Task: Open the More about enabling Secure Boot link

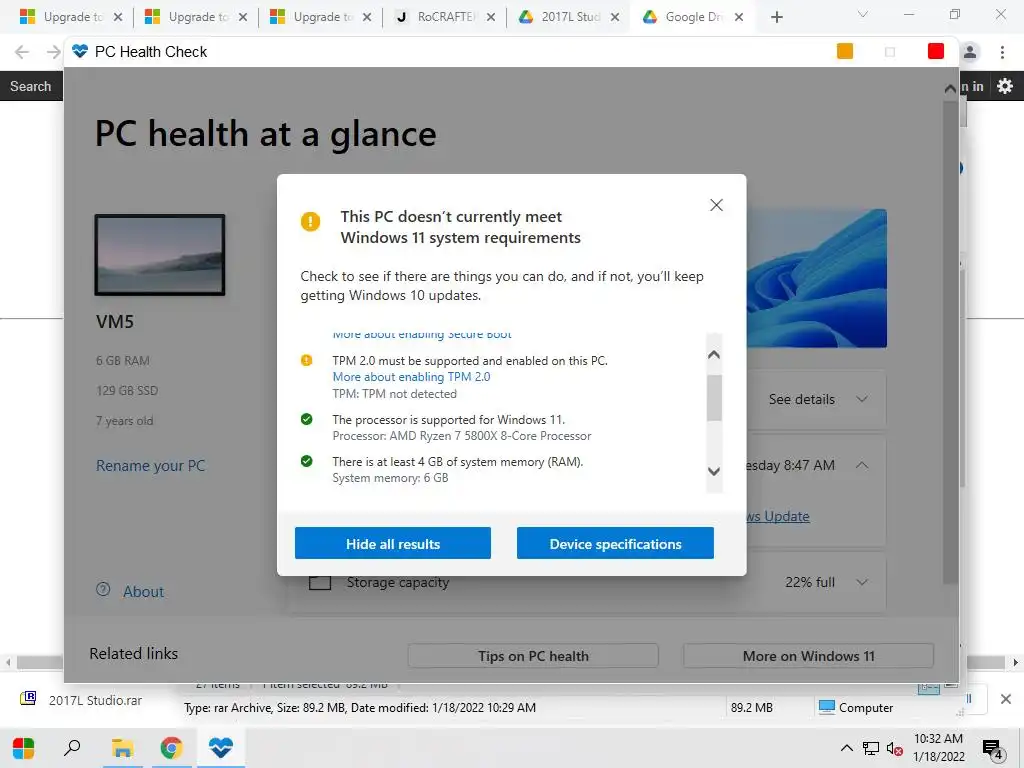Action: coord(422,334)
